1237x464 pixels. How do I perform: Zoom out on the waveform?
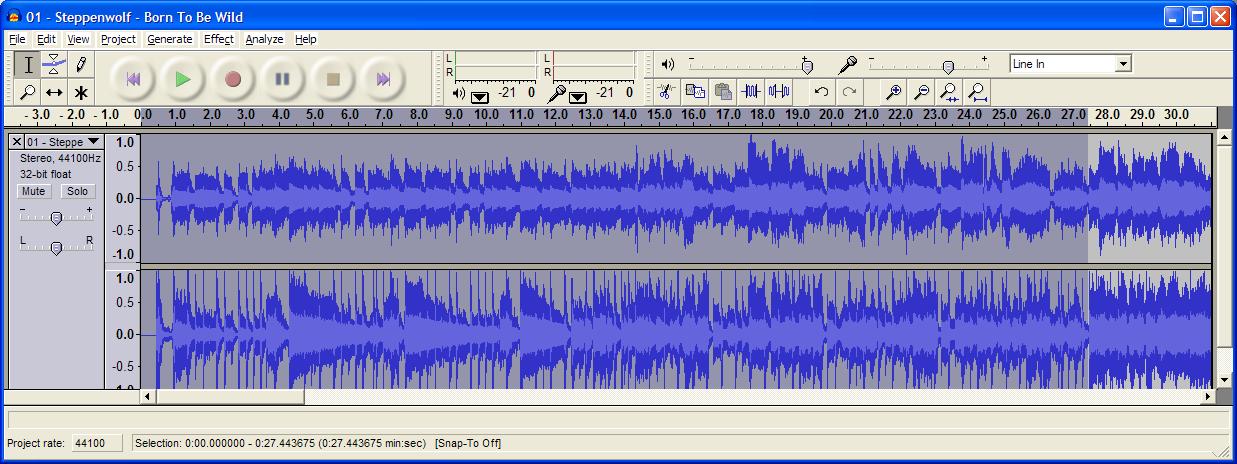921,92
